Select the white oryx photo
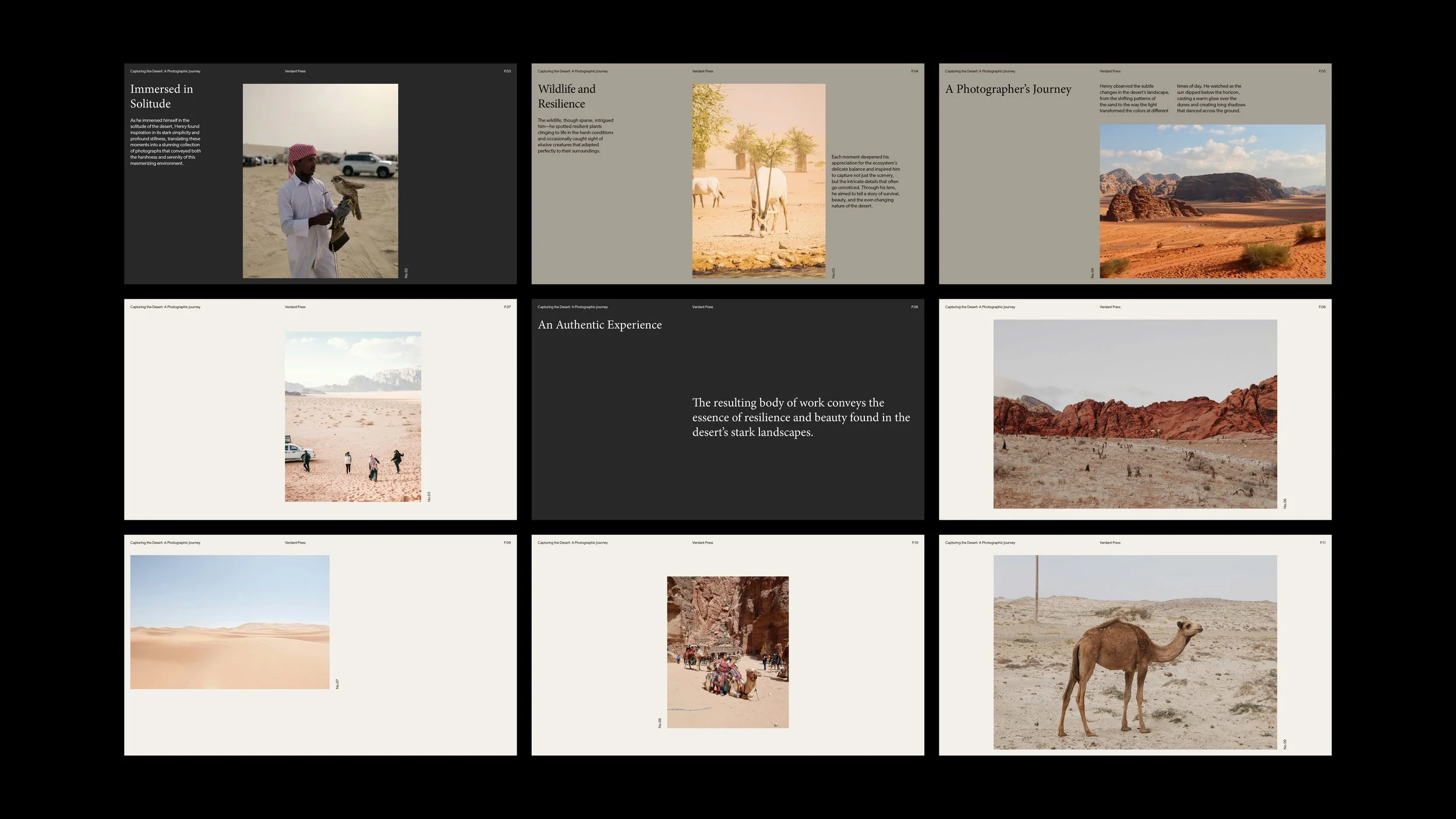Image resolution: width=1456 pixels, height=819 pixels. coord(758,181)
